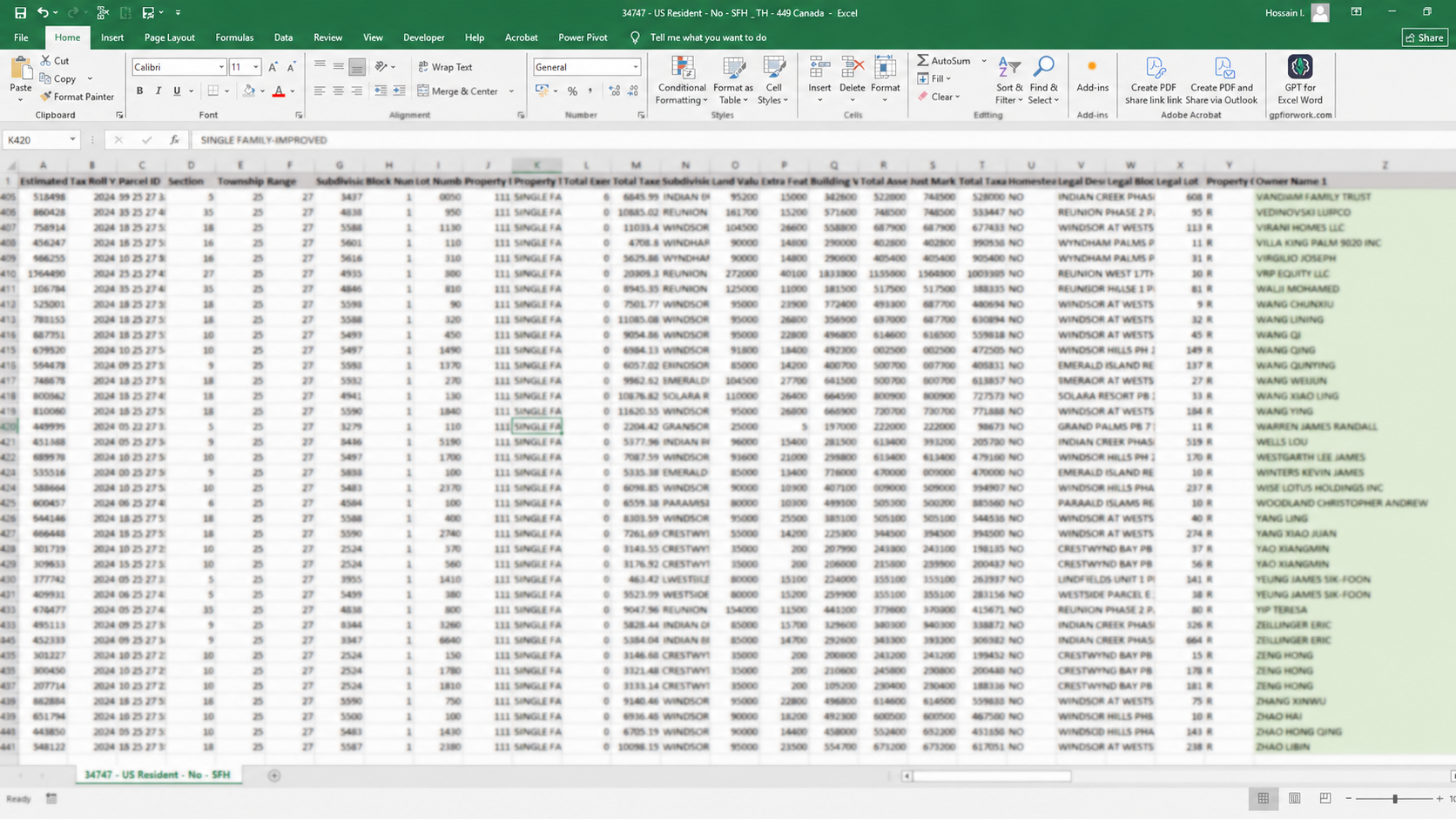Image resolution: width=1456 pixels, height=819 pixels.
Task: Open Conditional Formatting
Action: [x=682, y=81]
